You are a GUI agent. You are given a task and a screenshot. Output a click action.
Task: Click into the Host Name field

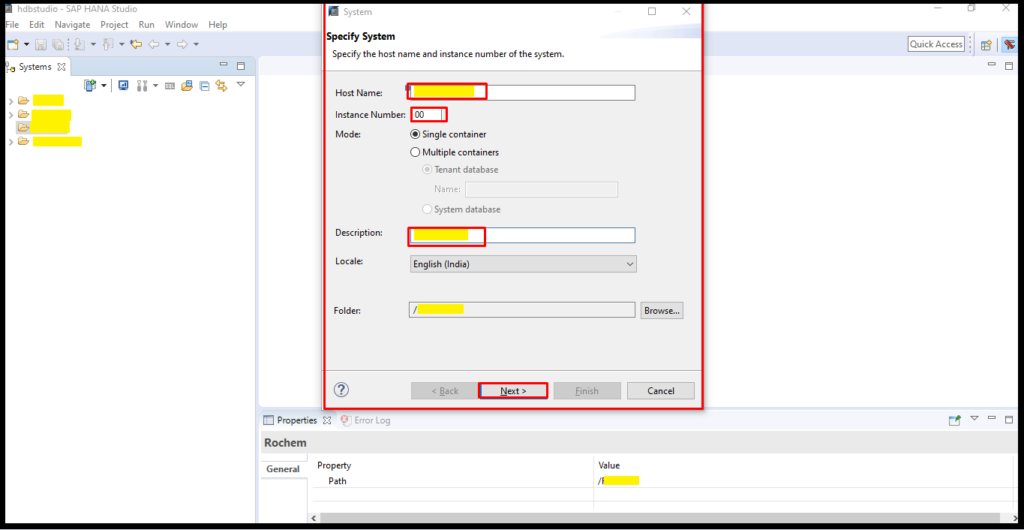[522, 93]
